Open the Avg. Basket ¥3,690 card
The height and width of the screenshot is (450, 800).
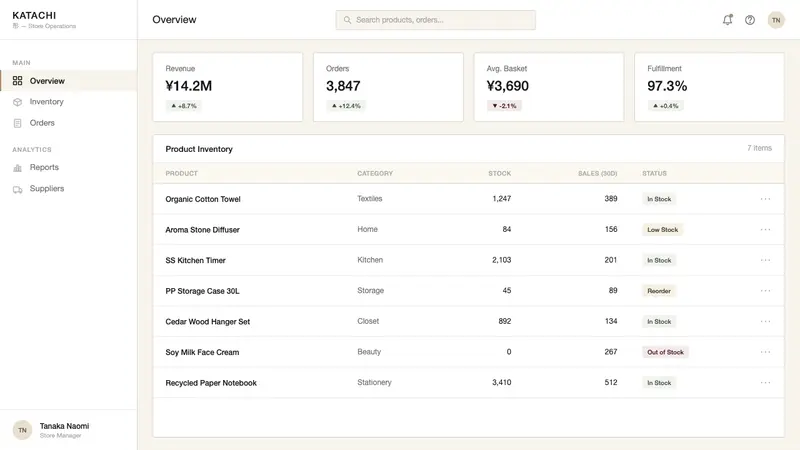[x=549, y=87]
